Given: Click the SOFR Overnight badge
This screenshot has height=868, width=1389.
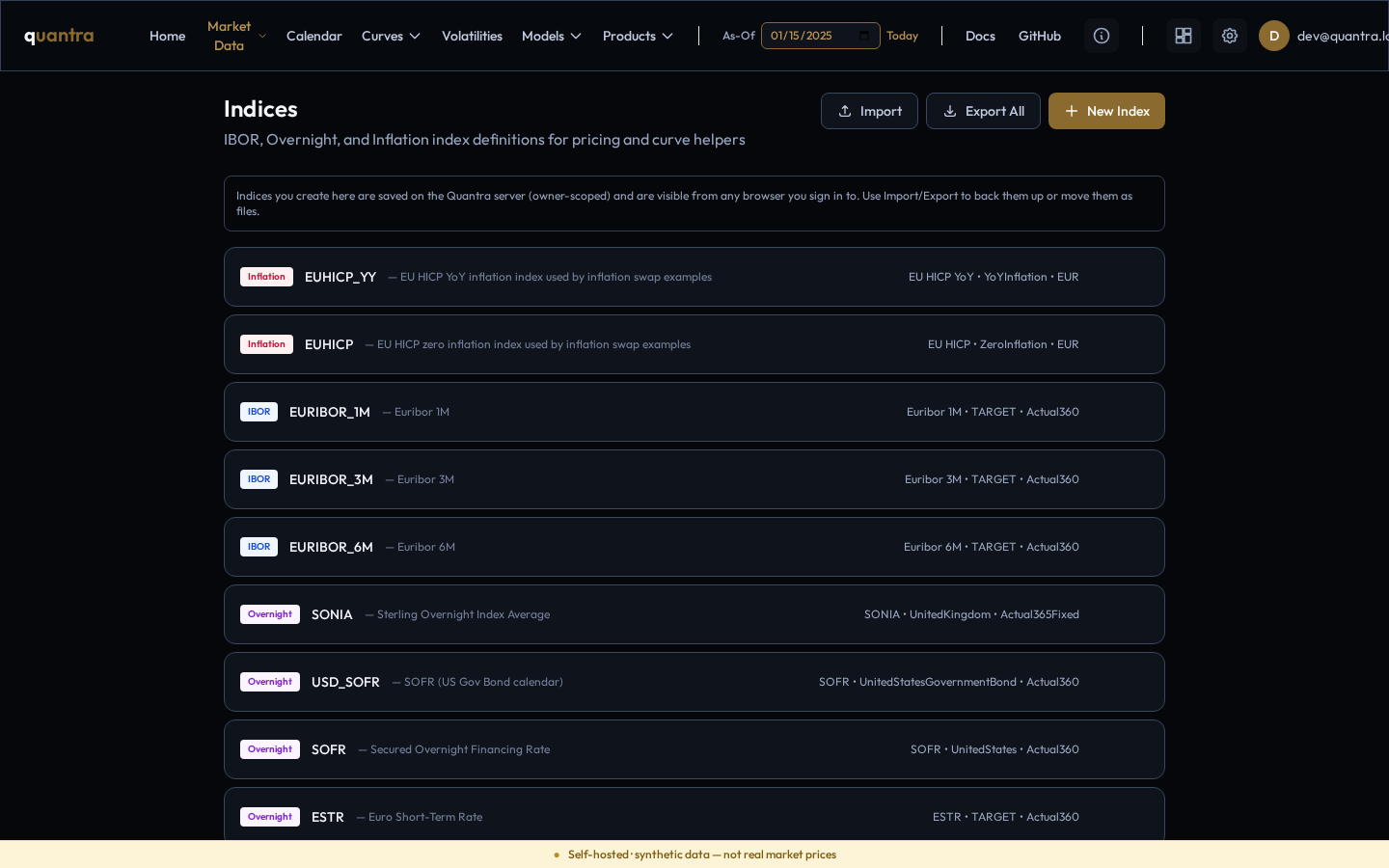Looking at the screenshot, I should click(x=270, y=749).
